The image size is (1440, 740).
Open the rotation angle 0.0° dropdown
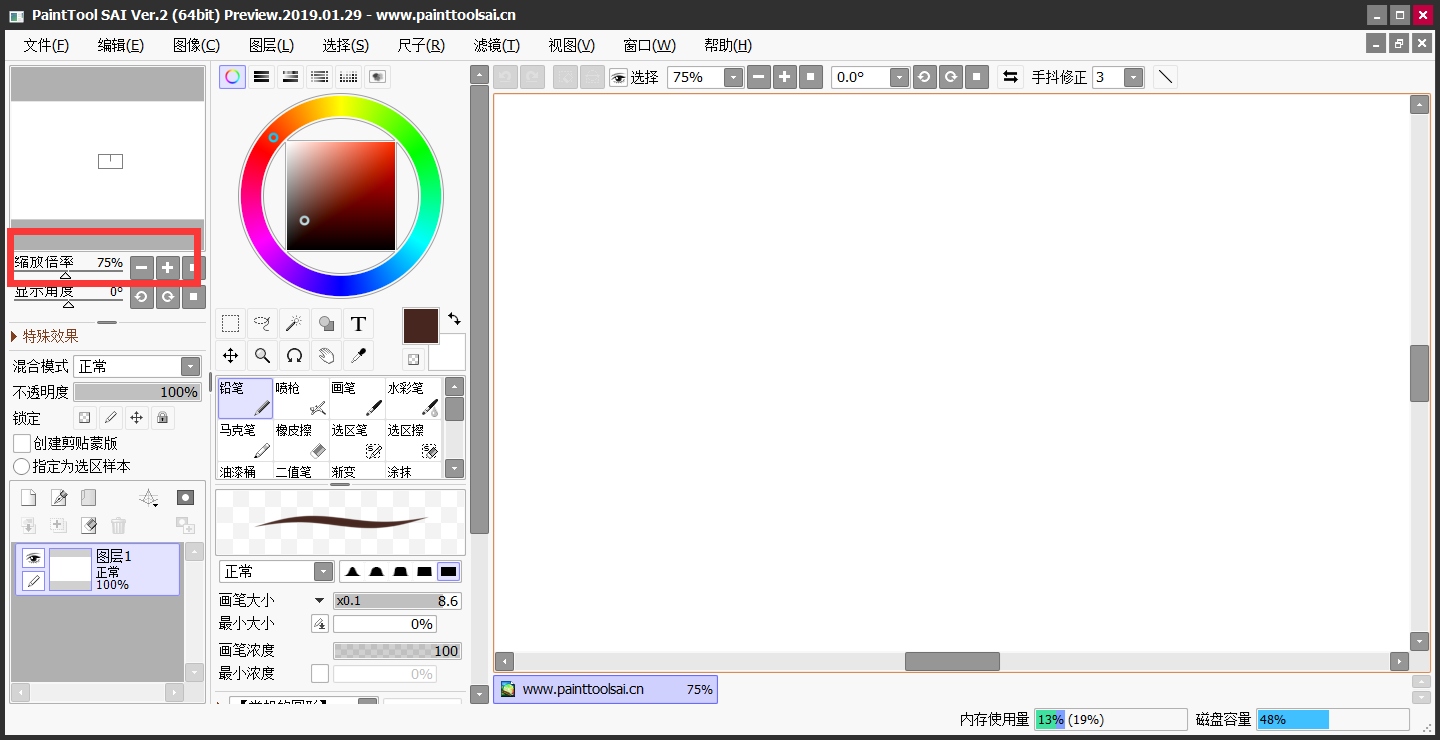[899, 77]
